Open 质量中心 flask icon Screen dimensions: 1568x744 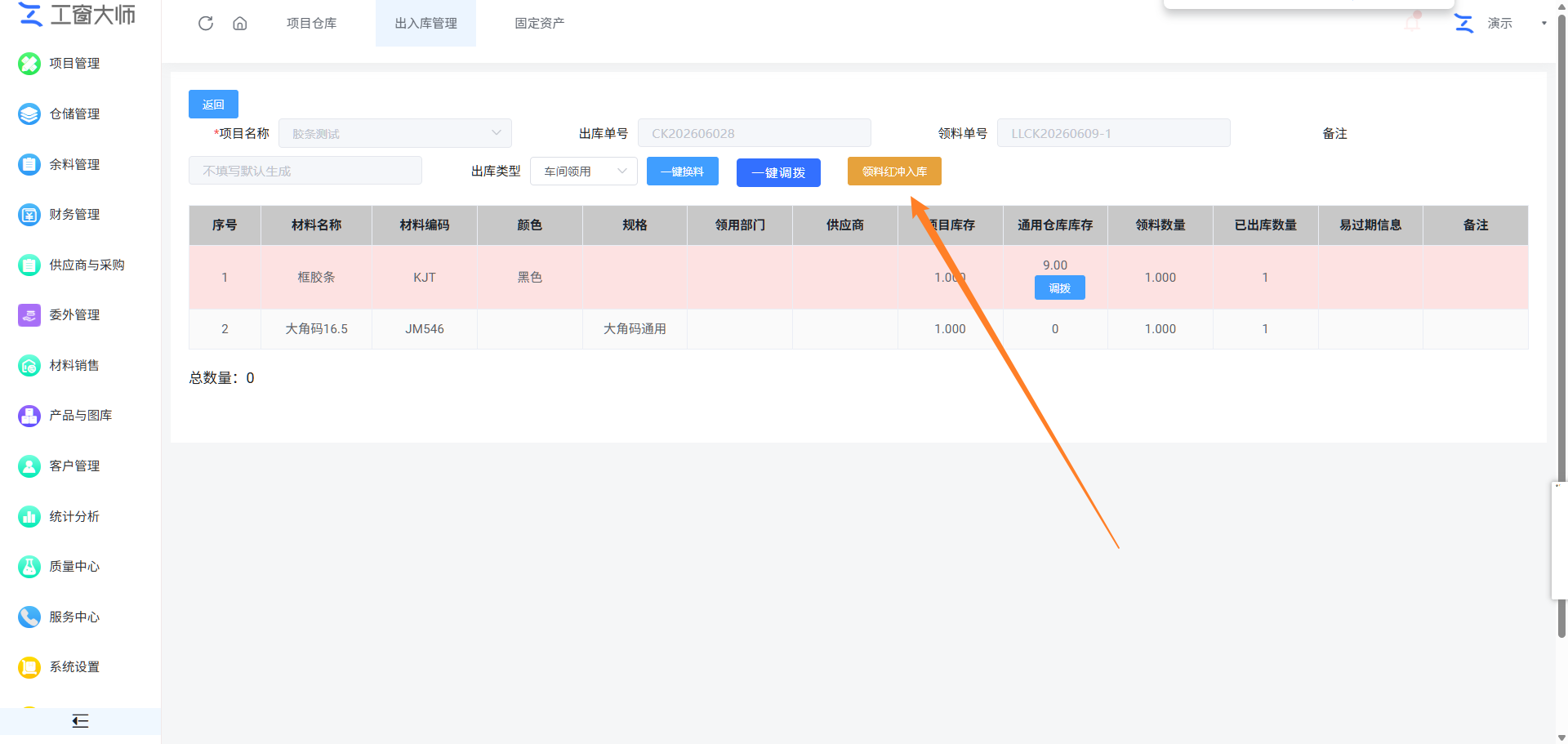coord(29,567)
